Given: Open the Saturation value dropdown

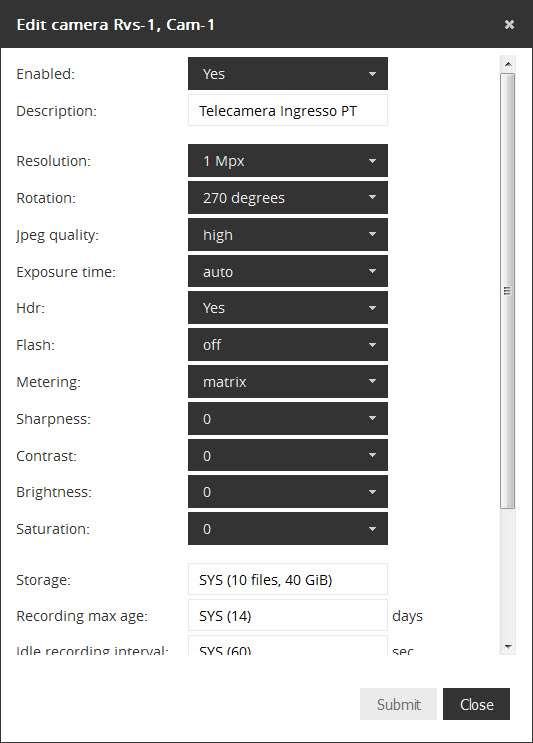Looking at the screenshot, I should click(288, 528).
